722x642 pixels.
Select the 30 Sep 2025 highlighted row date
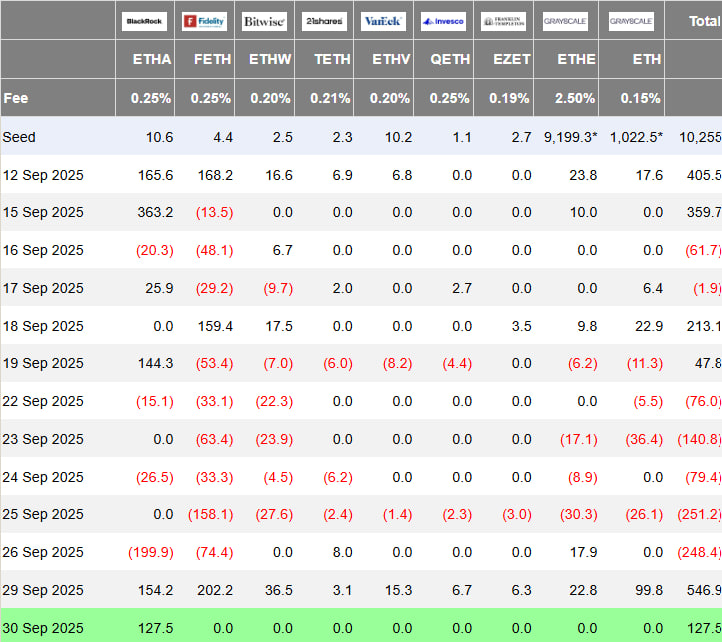(x=43, y=628)
